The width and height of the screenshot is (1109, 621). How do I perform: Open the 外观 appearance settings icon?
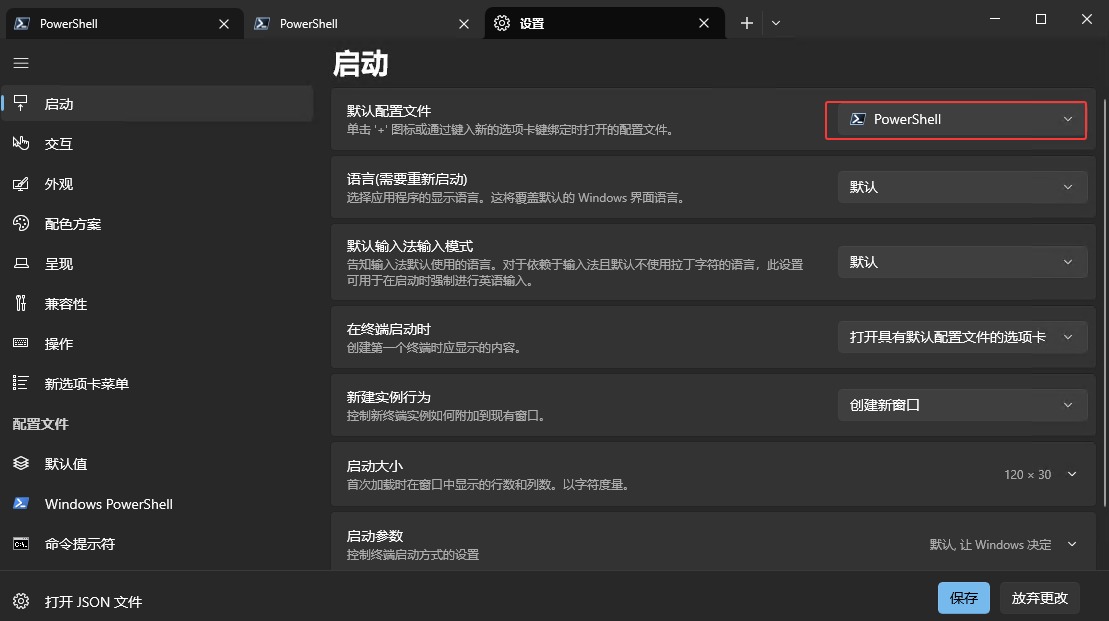[x=21, y=184]
